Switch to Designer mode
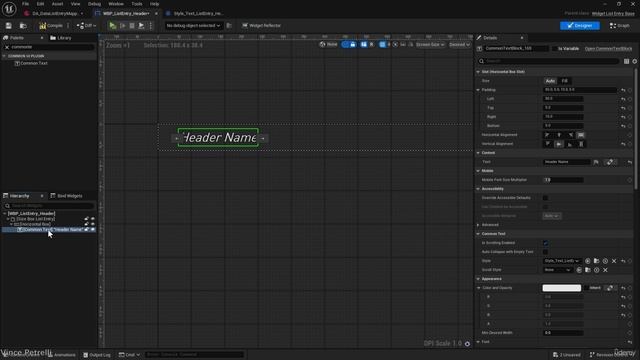 580,26
